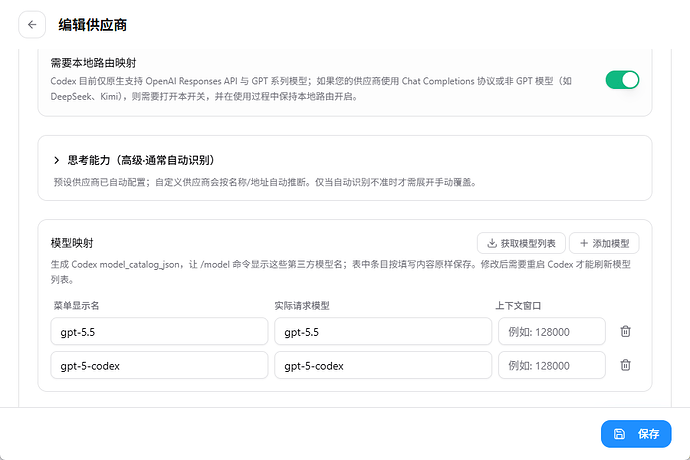This screenshot has height=460, width=690.
Task: Delete the gpt-5.5 model row
Action: (625, 331)
